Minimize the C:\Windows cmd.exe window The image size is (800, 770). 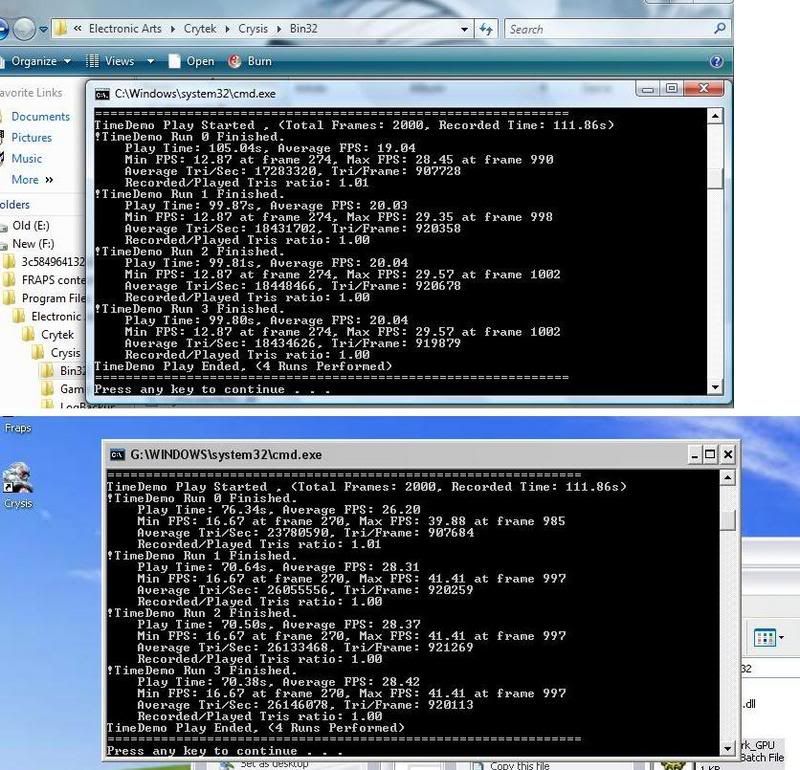647,89
